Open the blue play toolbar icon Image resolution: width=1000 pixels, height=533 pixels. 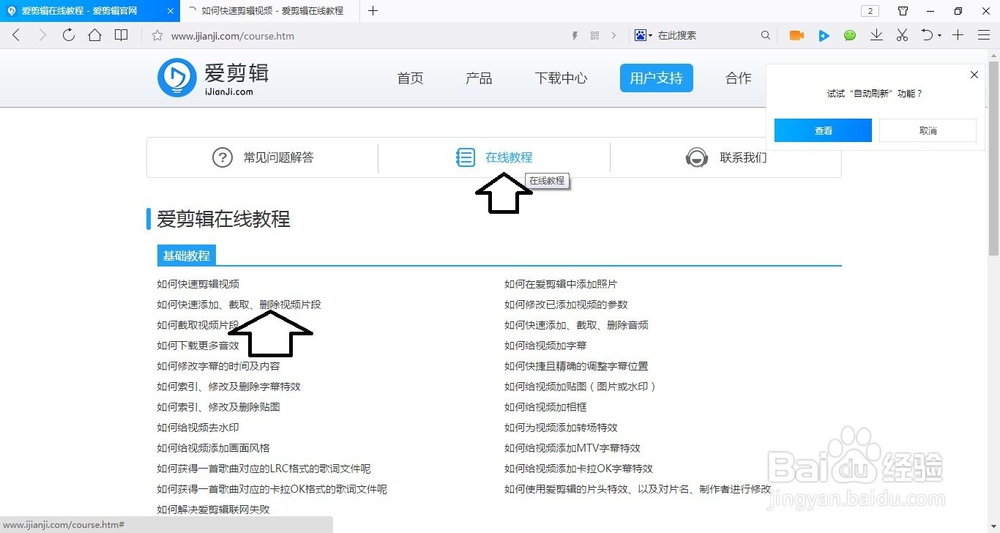[824, 36]
